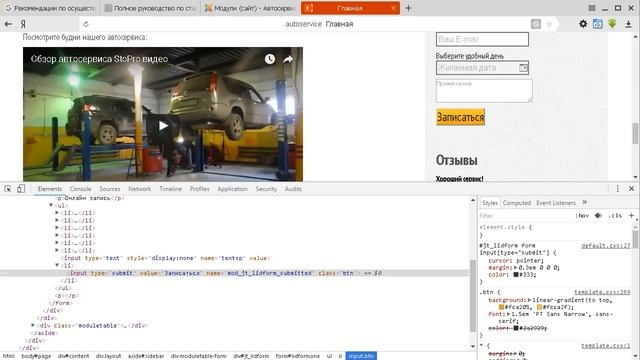This screenshot has width=640, height=360.
Task: Show more Styles sidebar tabs
Action: pyautogui.click(x=584, y=202)
